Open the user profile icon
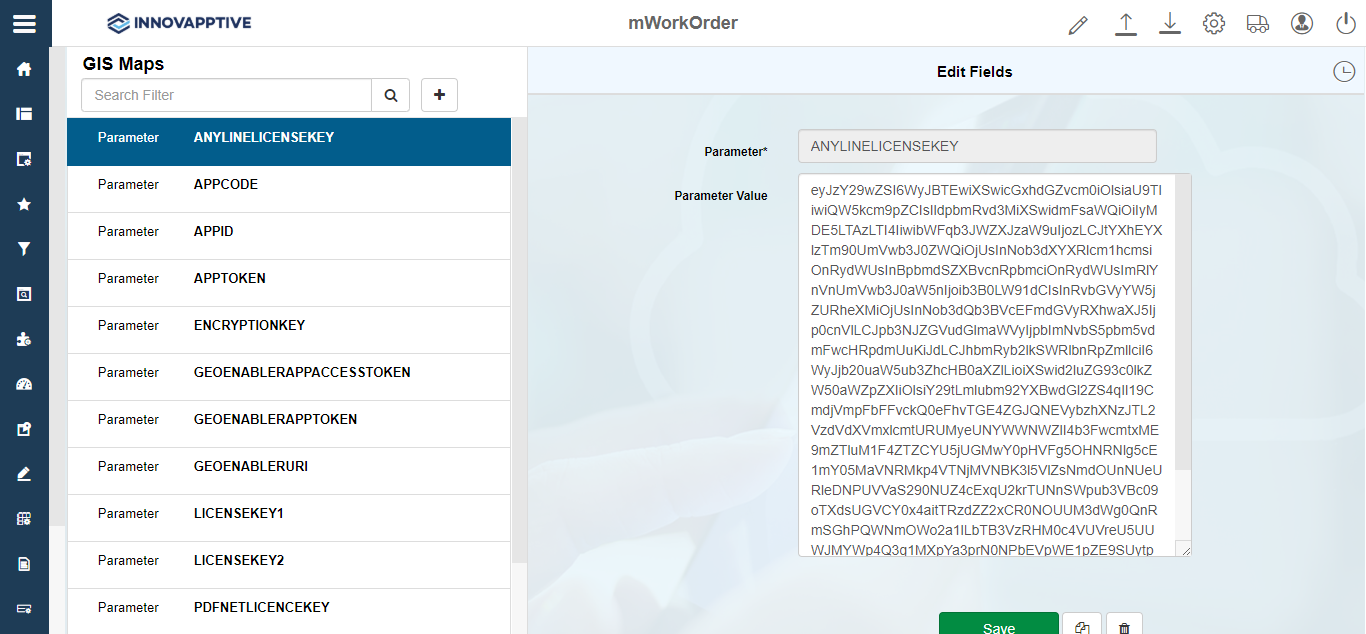The height and width of the screenshot is (634, 1366). tap(1301, 24)
